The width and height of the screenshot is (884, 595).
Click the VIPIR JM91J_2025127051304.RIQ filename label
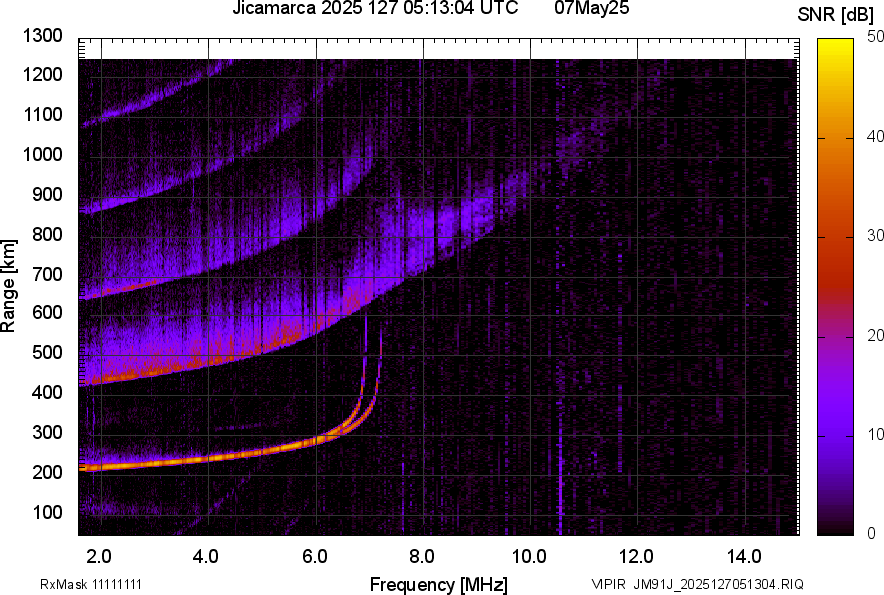pos(697,584)
